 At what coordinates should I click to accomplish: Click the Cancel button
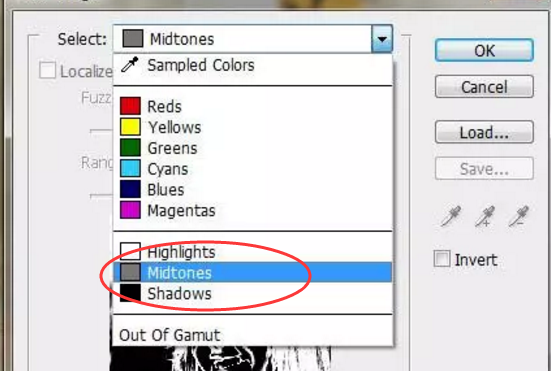[484, 86]
